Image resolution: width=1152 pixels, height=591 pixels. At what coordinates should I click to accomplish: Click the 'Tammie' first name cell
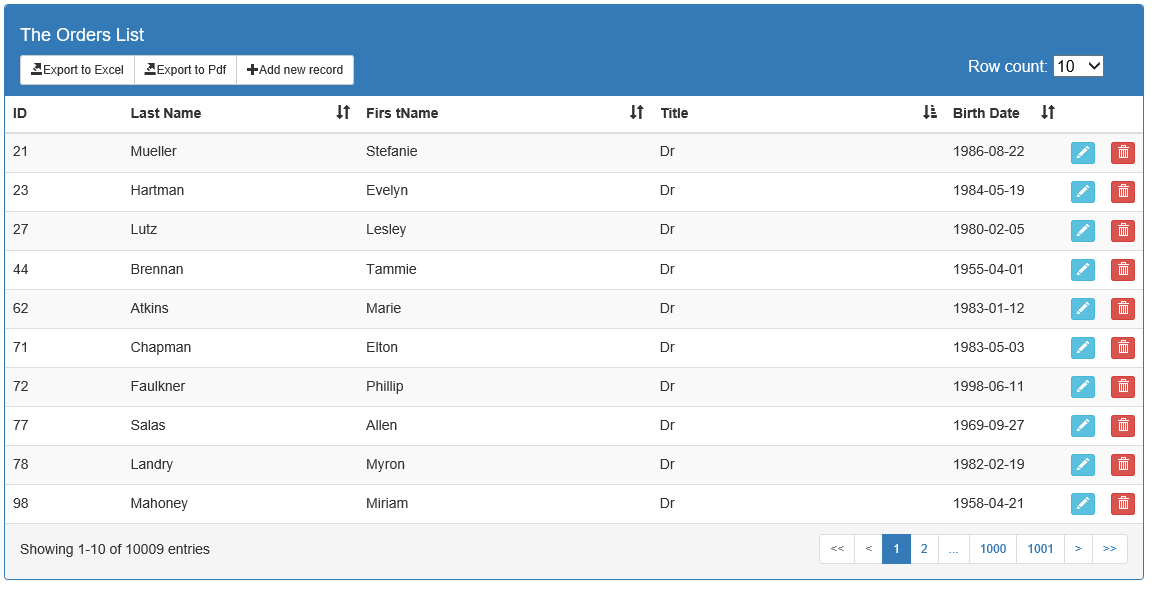391,269
